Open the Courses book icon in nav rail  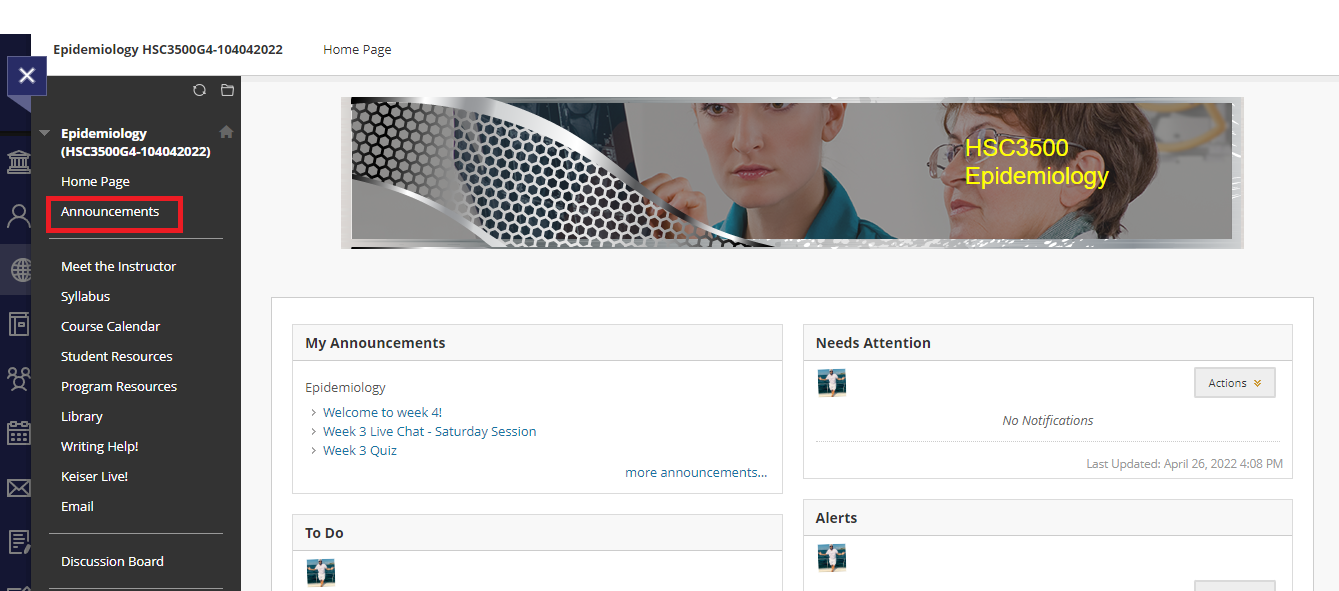coord(18,324)
